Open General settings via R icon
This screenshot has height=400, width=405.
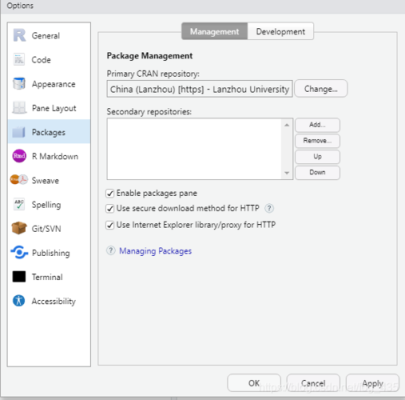point(19,35)
